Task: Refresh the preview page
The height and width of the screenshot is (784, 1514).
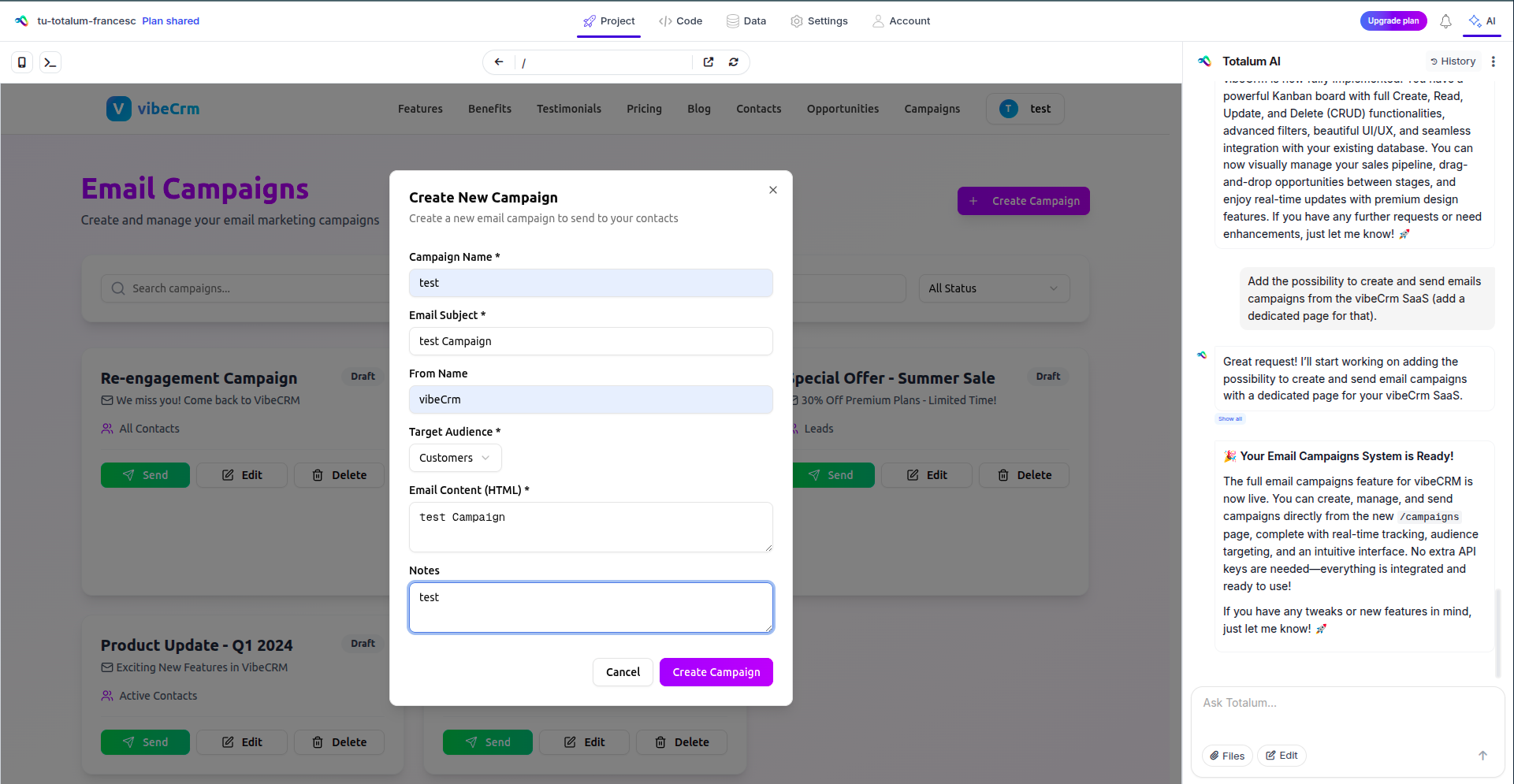Action: point(734,62)
